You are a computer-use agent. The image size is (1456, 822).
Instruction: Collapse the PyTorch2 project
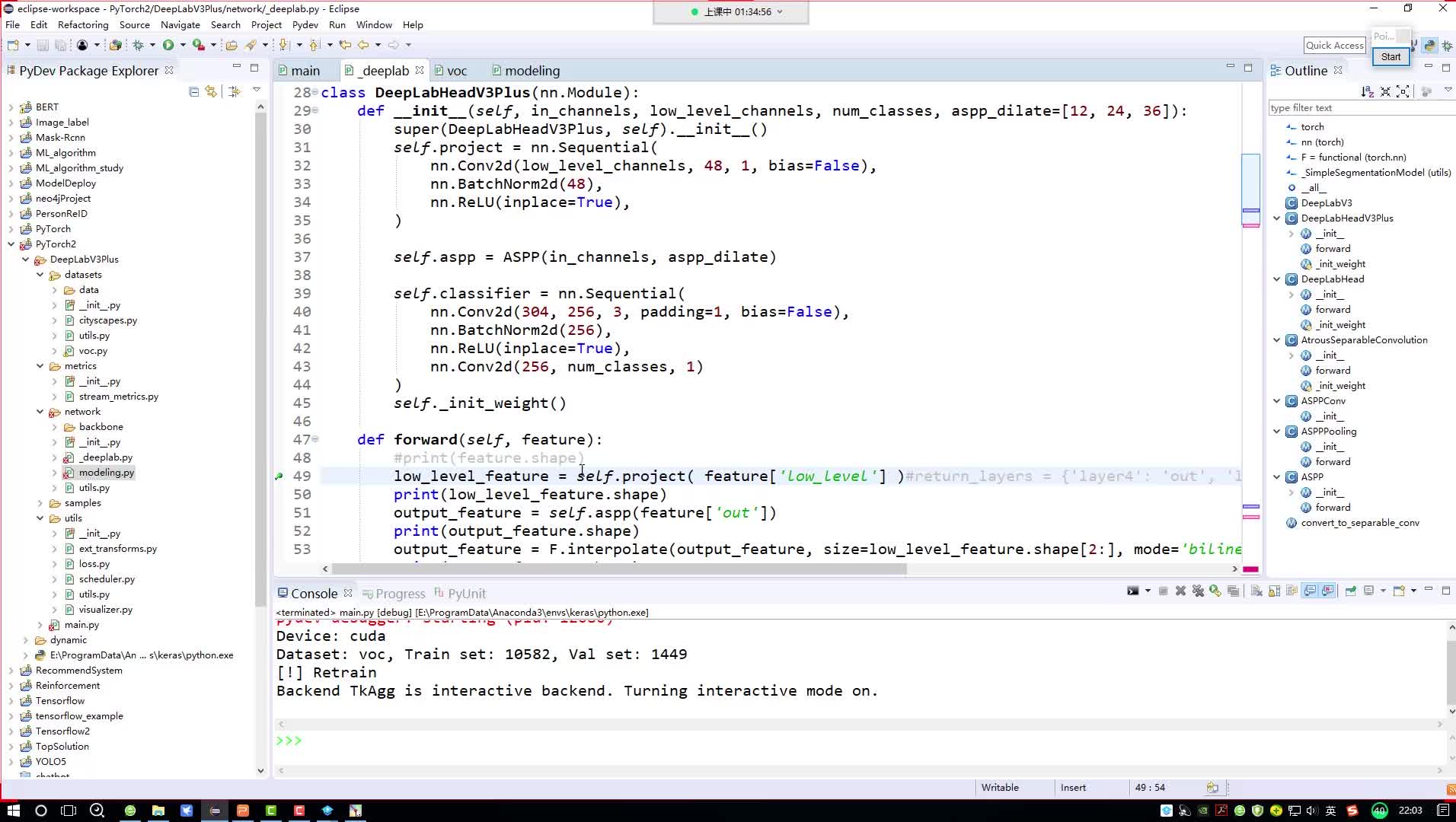pos(11,244)
